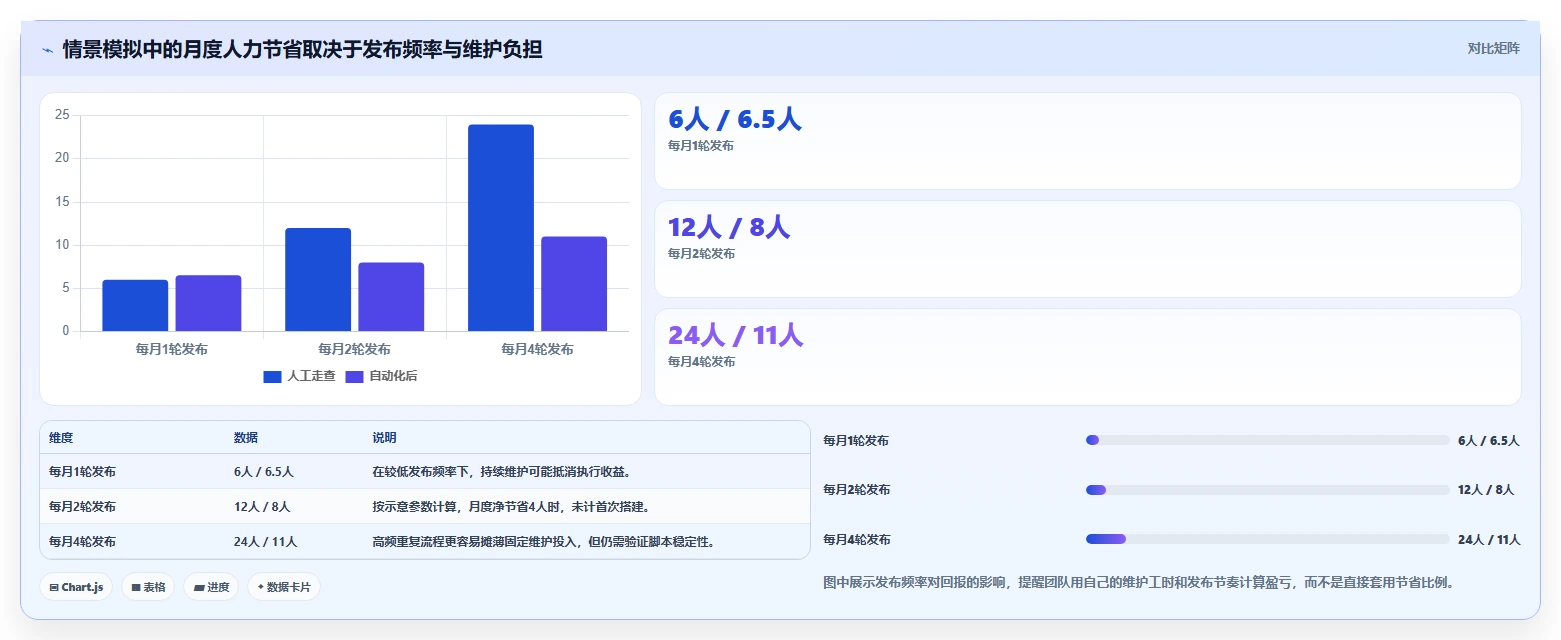This screenshot has width=1561, height=640.
Task: Click the 每月1轮发布 progress label
Action: tap(856, 440)
